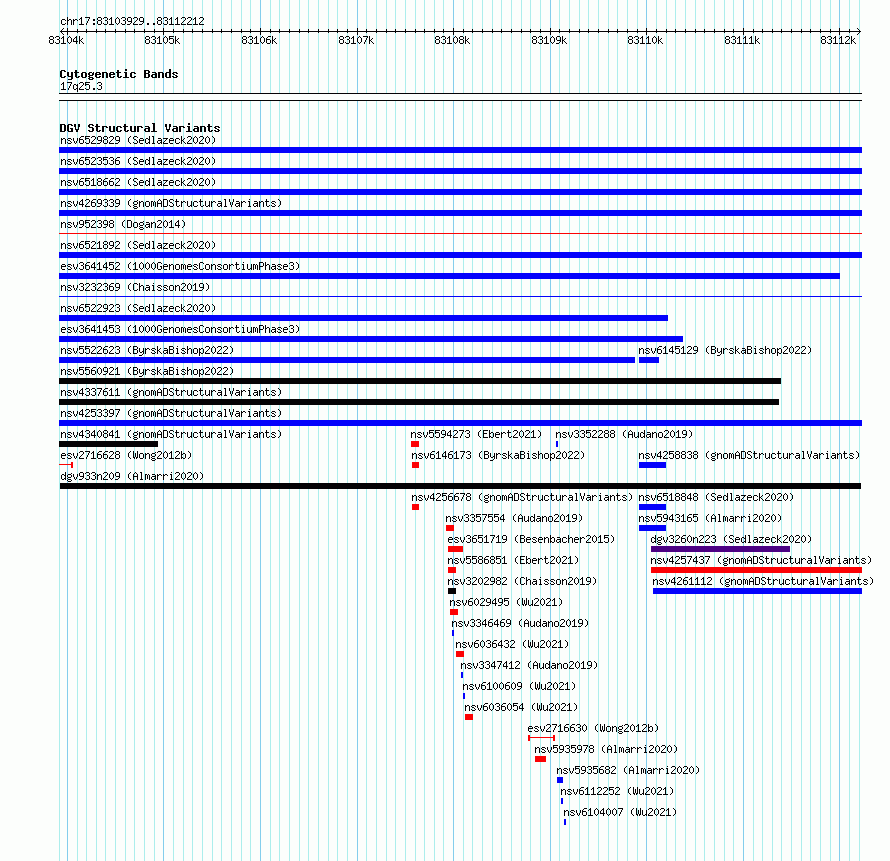
Task: Select nsv6521892 (Sedlazeck2020) label
Action: click(x=138, y=245)
